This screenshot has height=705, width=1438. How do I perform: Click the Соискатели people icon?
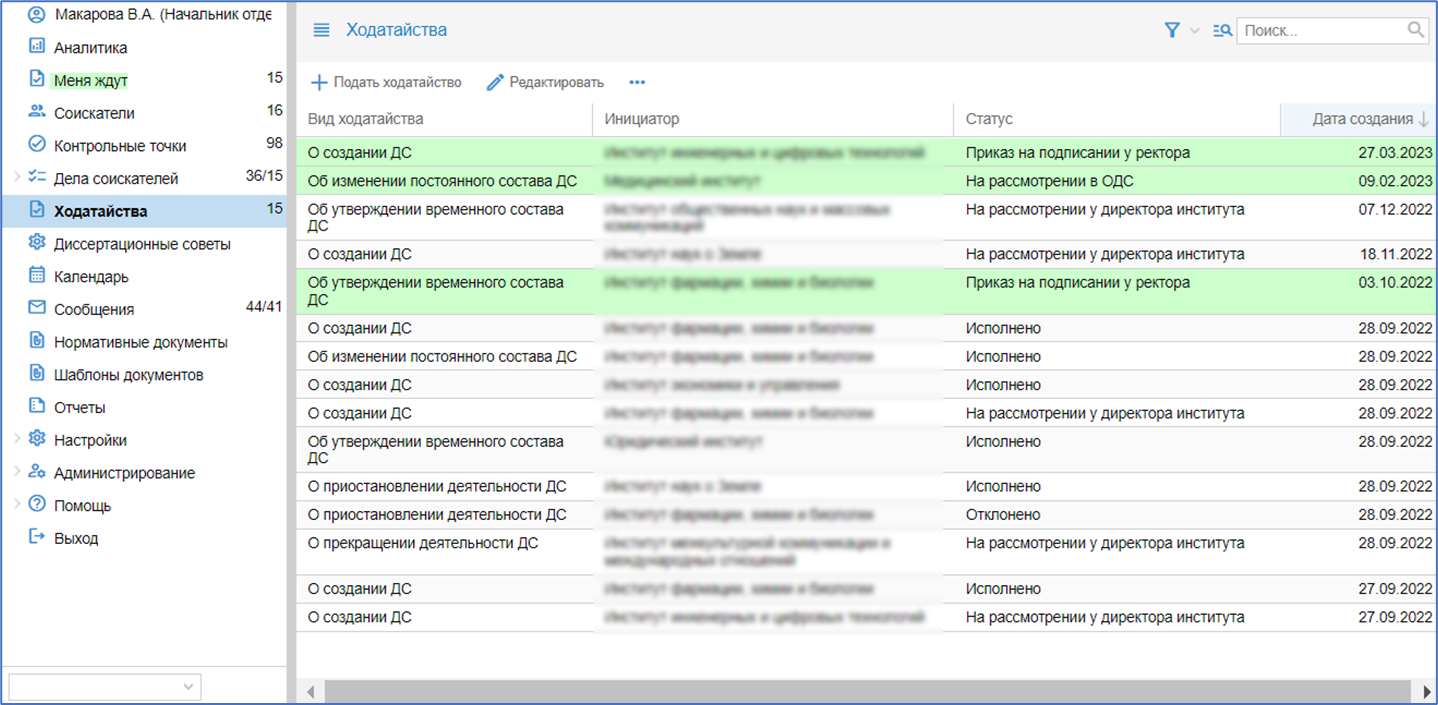[x=37, y=113]
